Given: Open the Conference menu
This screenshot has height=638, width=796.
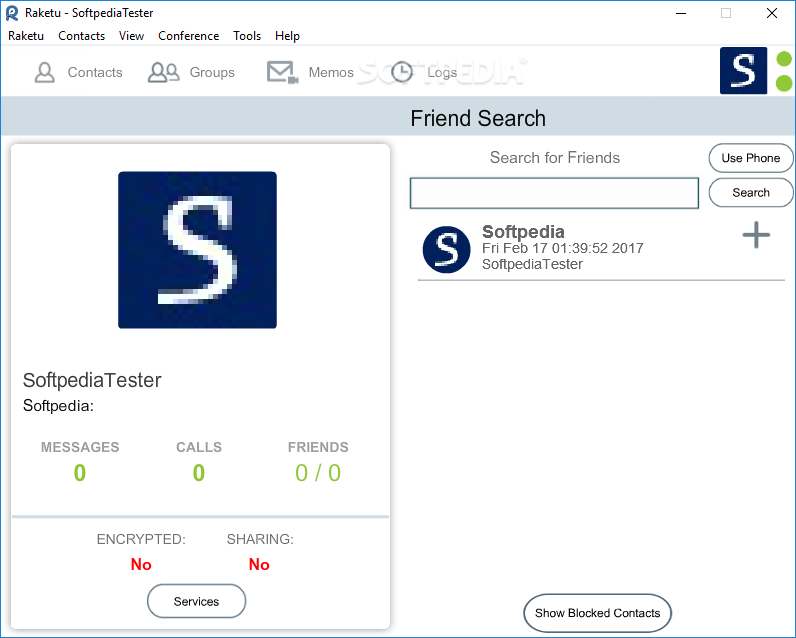Looking at the screenshot, I should click(188, 36).
